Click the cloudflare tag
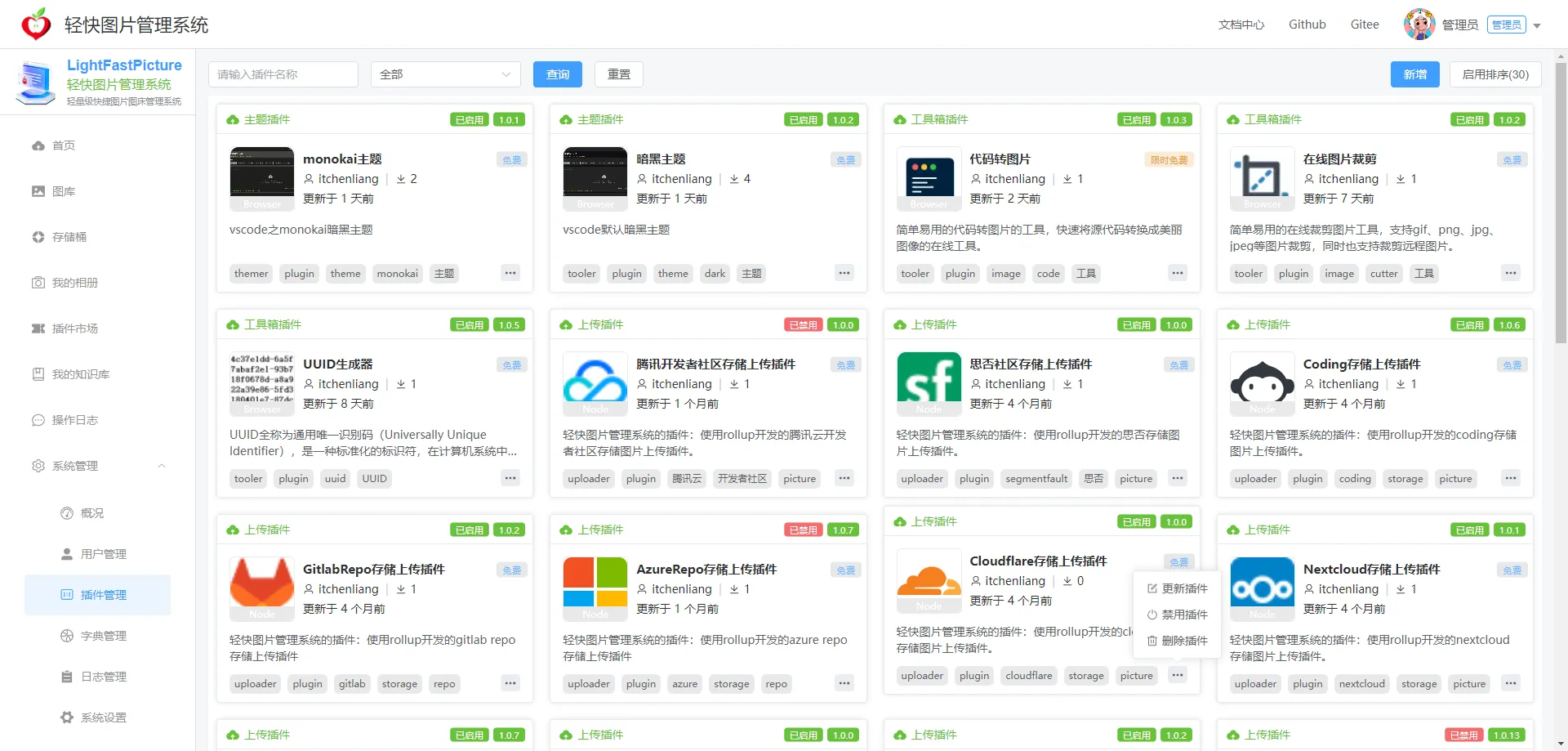The height and width of the screenshot is (751, 1568). click(1029, 676)
